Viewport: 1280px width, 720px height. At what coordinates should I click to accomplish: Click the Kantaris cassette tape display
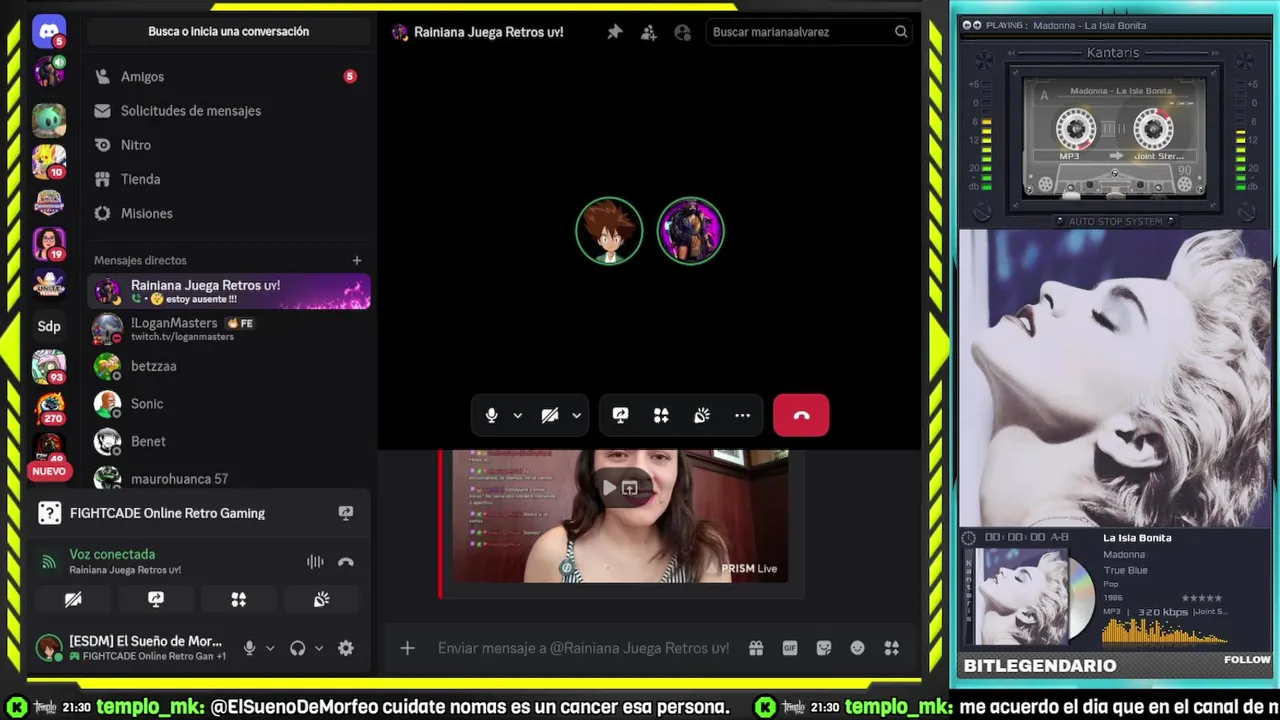[x=1115, y=138]
